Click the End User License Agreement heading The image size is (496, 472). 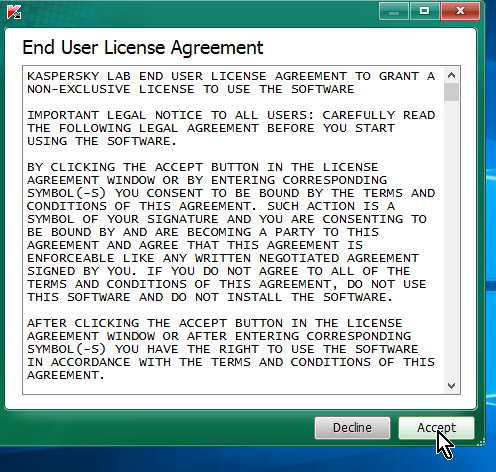(143, 47)
